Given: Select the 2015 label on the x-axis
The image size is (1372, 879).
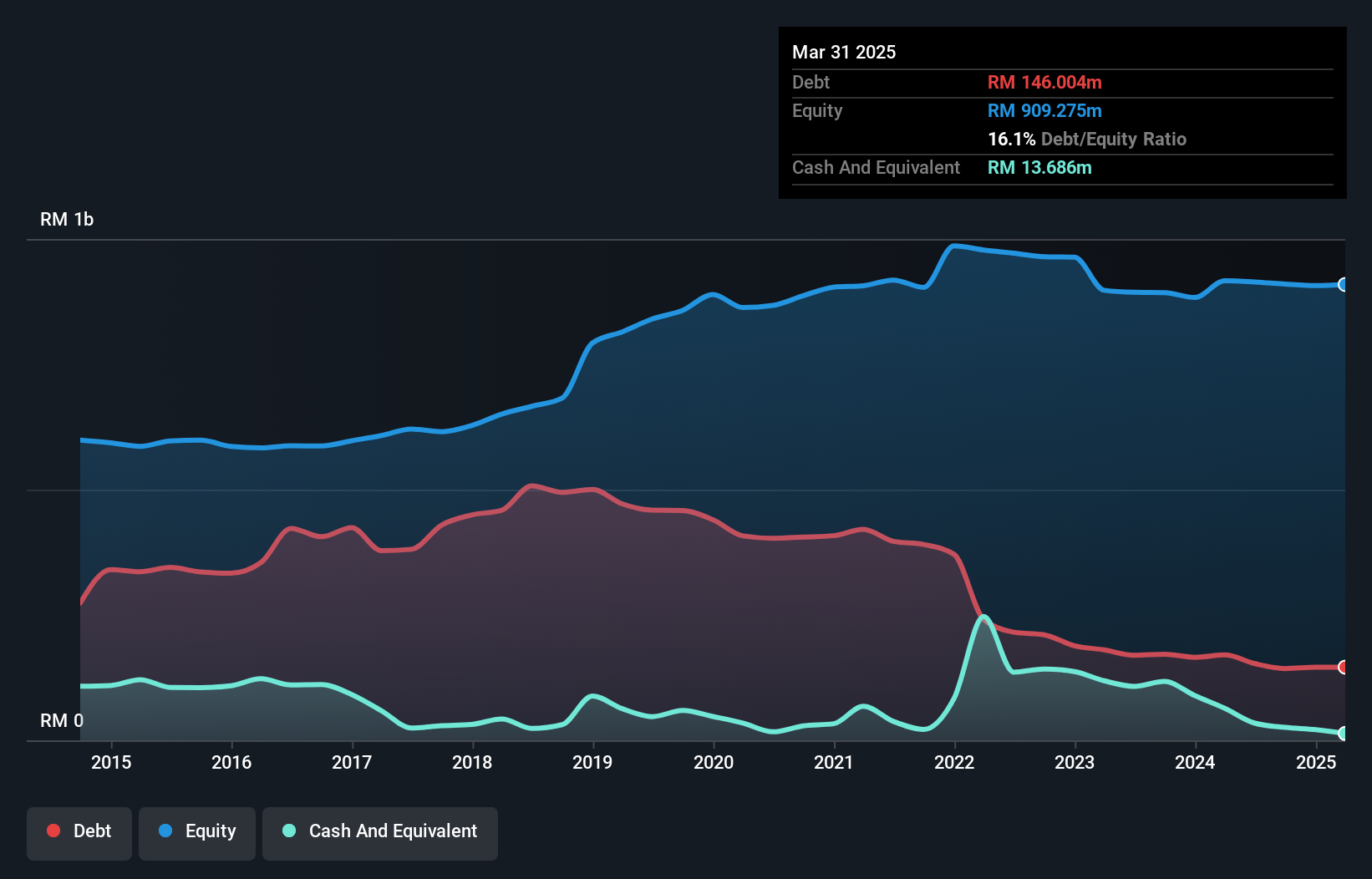Looking at the screenshot, I should pos(112,763).
